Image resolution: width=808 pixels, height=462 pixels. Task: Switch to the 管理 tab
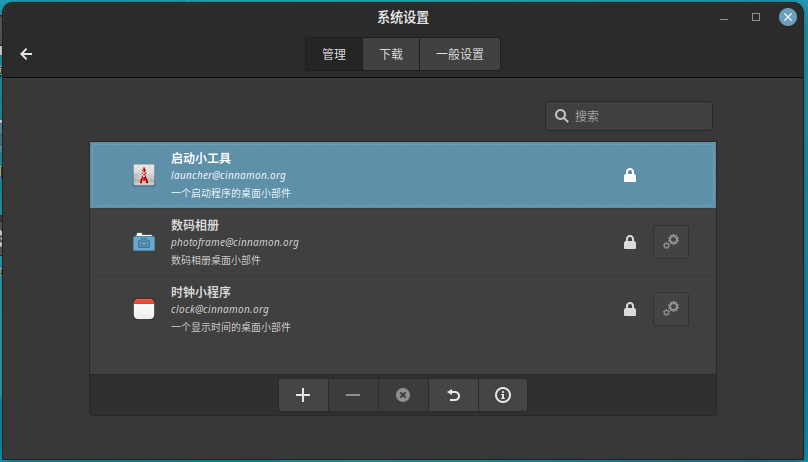[334, 54]
